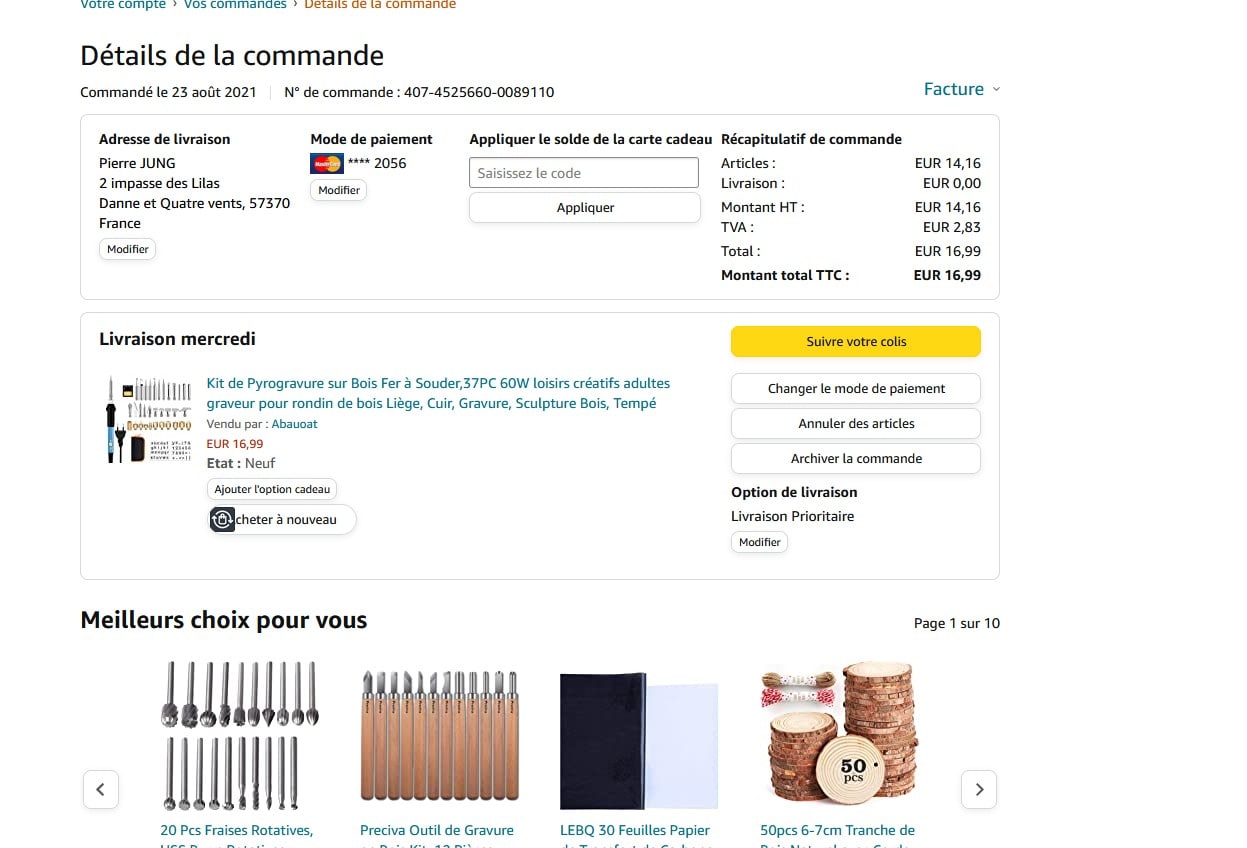
Task: Open the pyrography kit product thumbnail
Action: [x=150, y=419]
